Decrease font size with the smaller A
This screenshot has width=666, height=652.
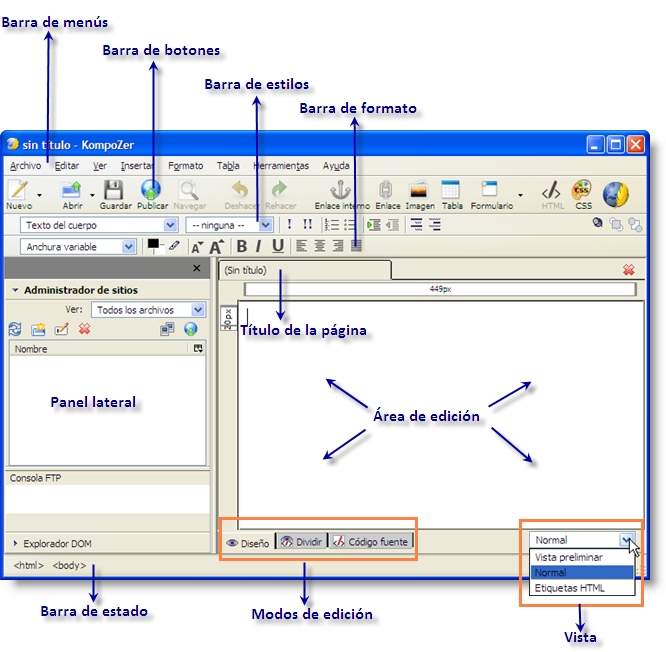pos(197,247)
